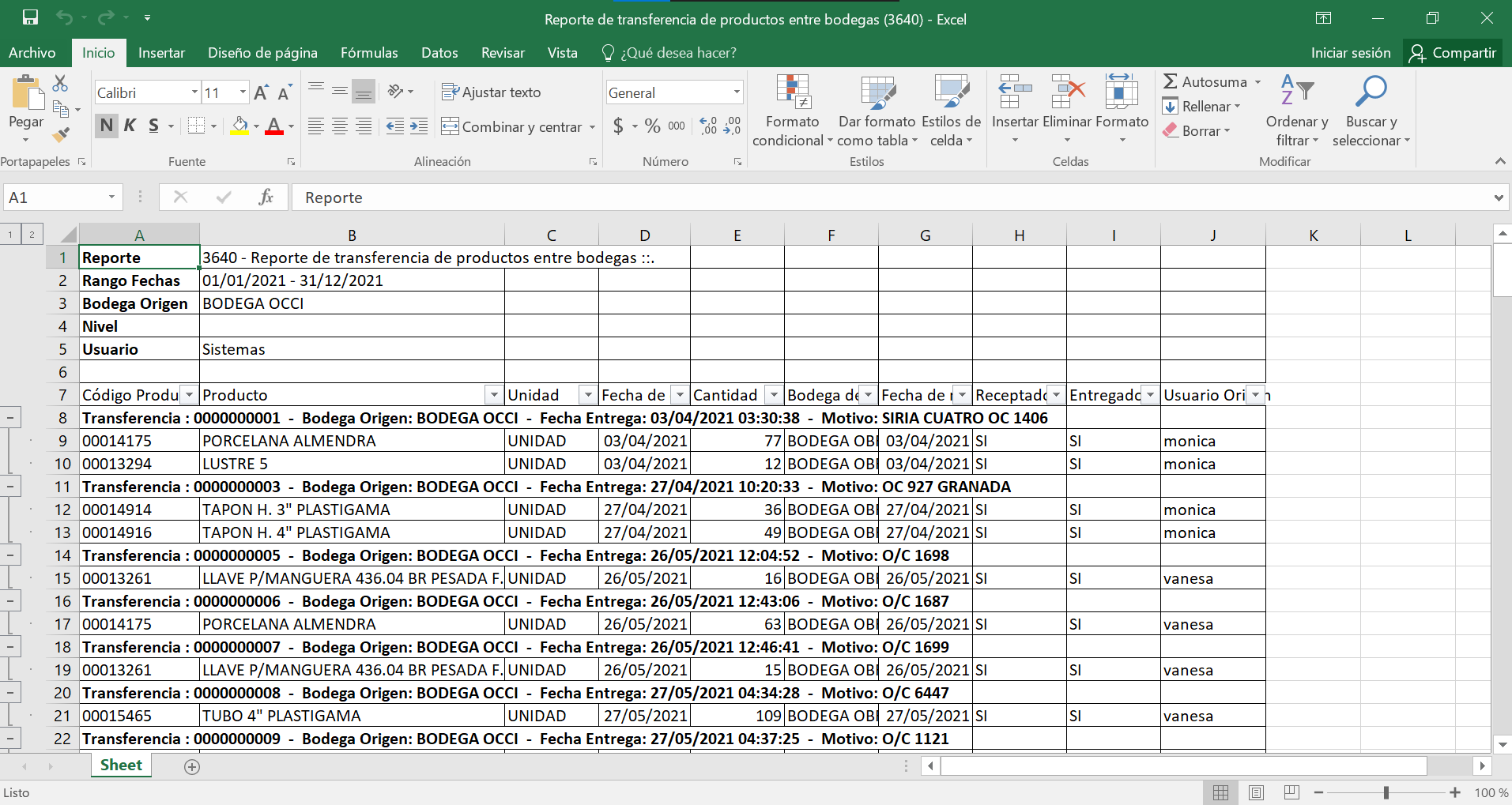This screenshot has height=805, width=1512.
Task: Increase decimal places
Action: [x=708, y=126]
